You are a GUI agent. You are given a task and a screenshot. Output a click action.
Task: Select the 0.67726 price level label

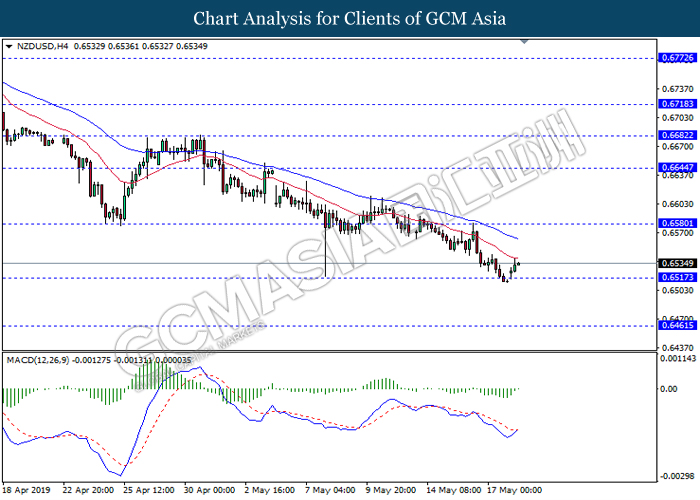tap(678, 58)
